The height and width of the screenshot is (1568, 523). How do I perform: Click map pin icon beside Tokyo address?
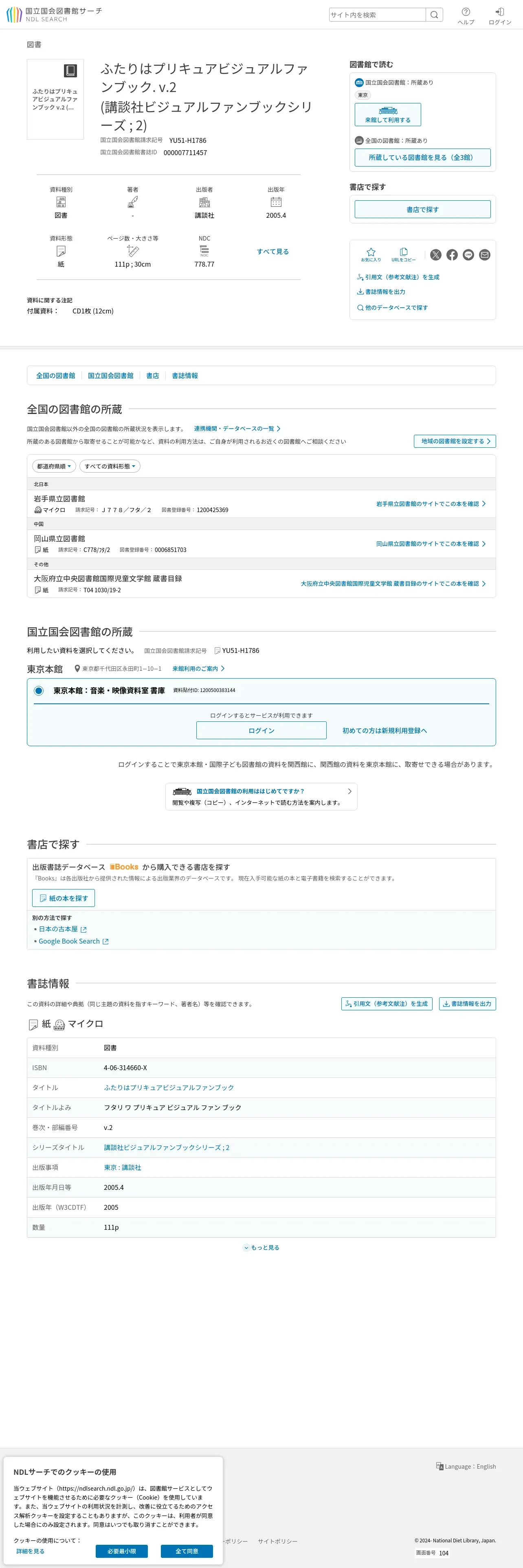coord(77,669)
